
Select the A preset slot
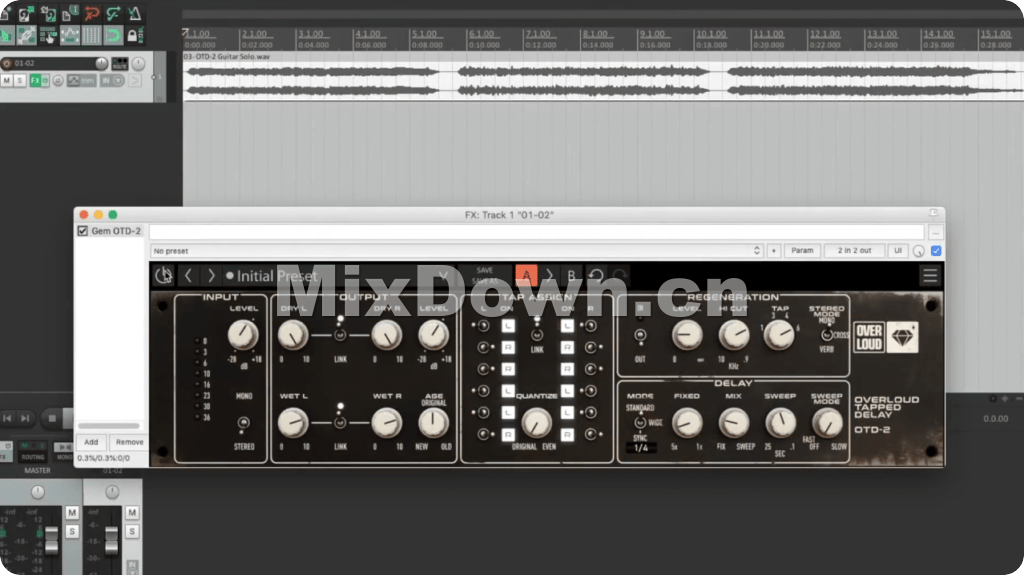[526, 276]
